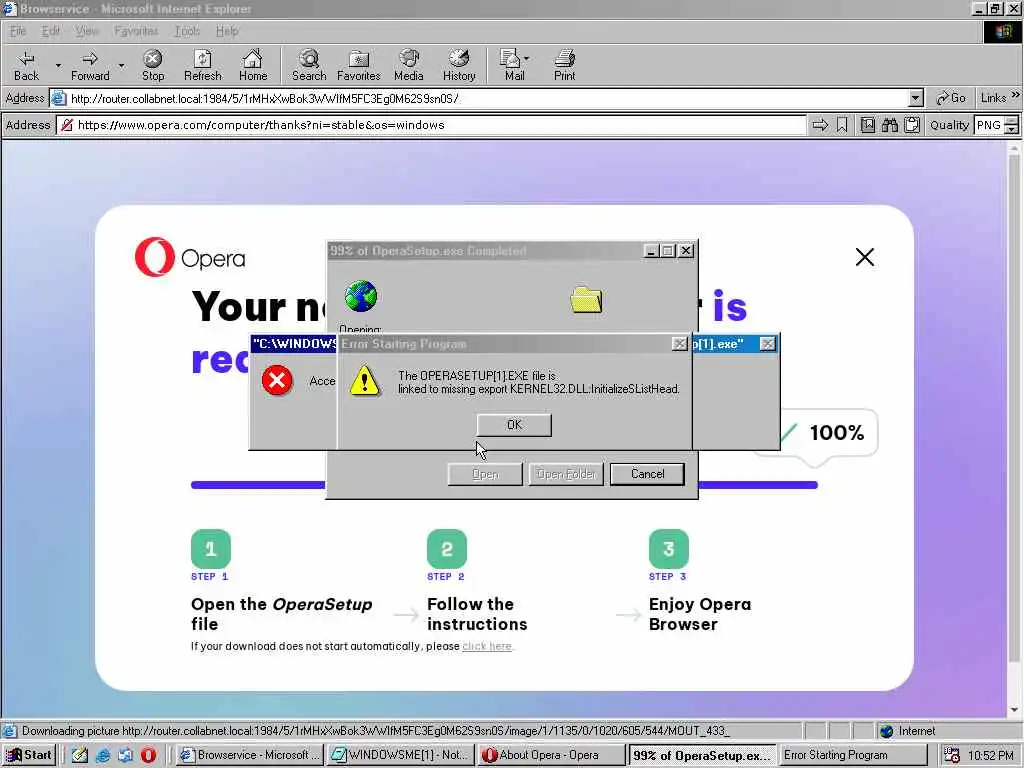Click the Show Desktop quick launch icon
Screen dimensions: 1024x768
point(80,755)
